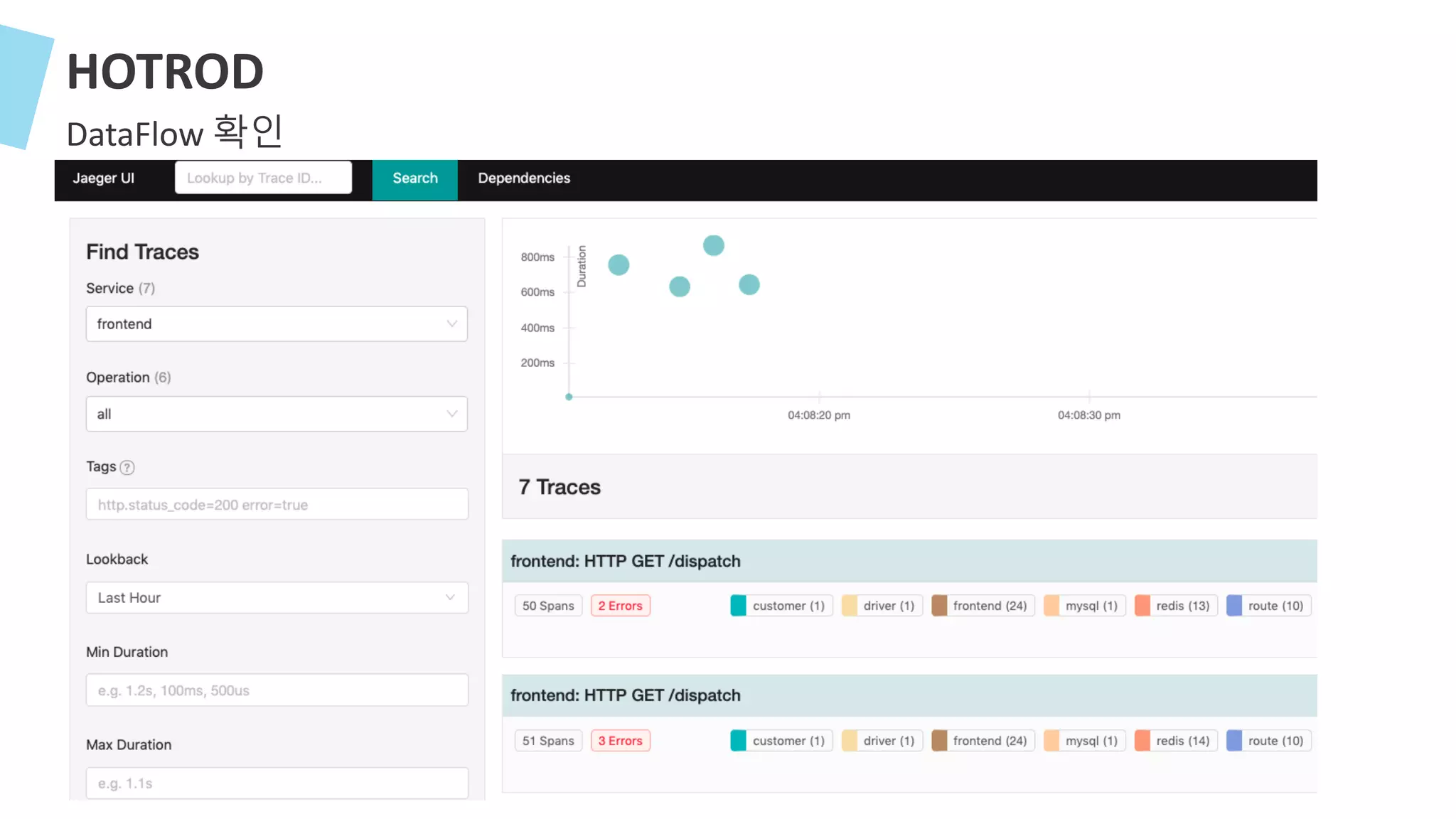1456x819 pixels.
Task: Click the 51 Spans badge
Action: tap(548, 741)
